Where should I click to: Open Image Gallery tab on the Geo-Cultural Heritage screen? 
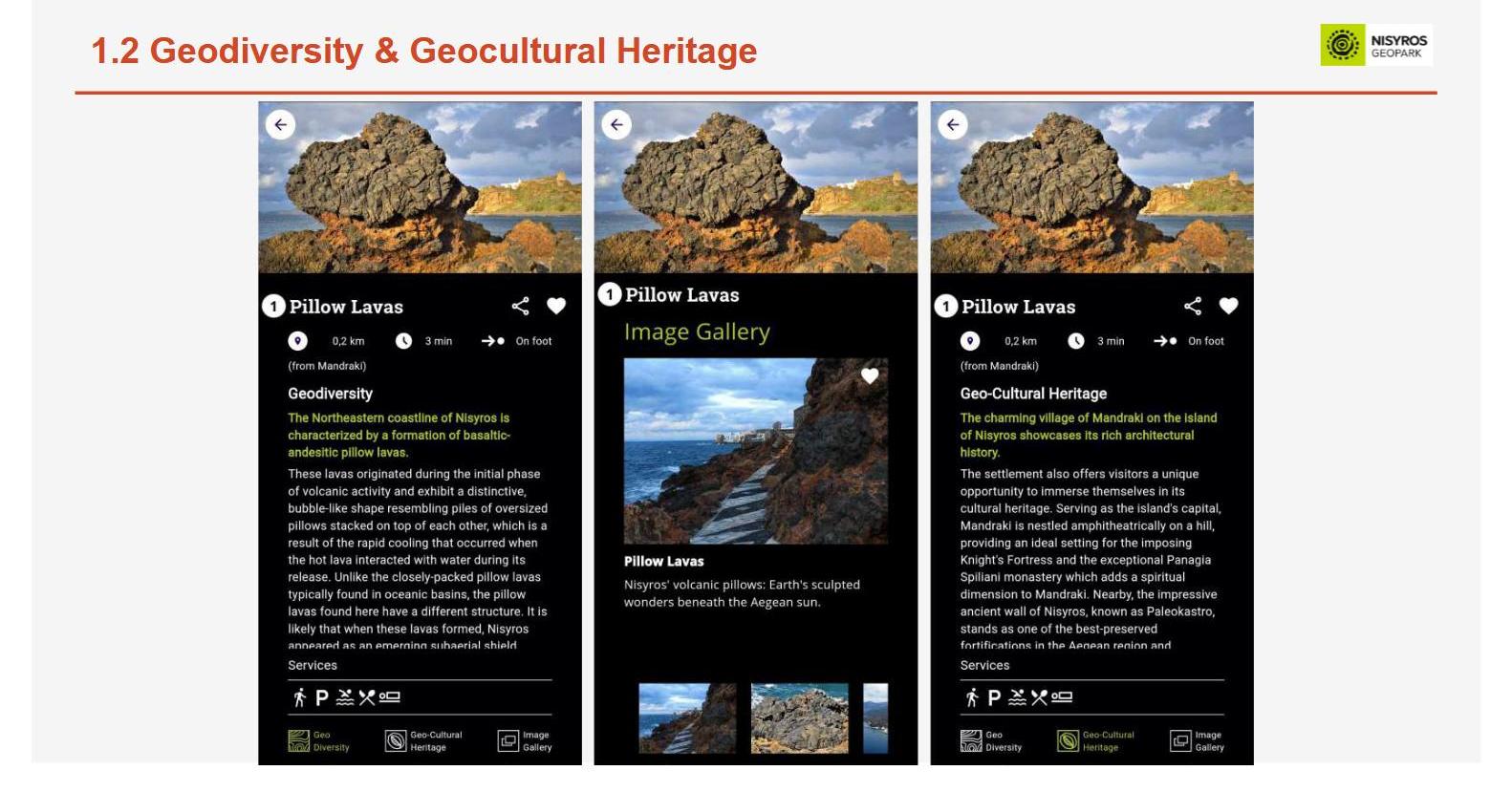[1197, 741]
